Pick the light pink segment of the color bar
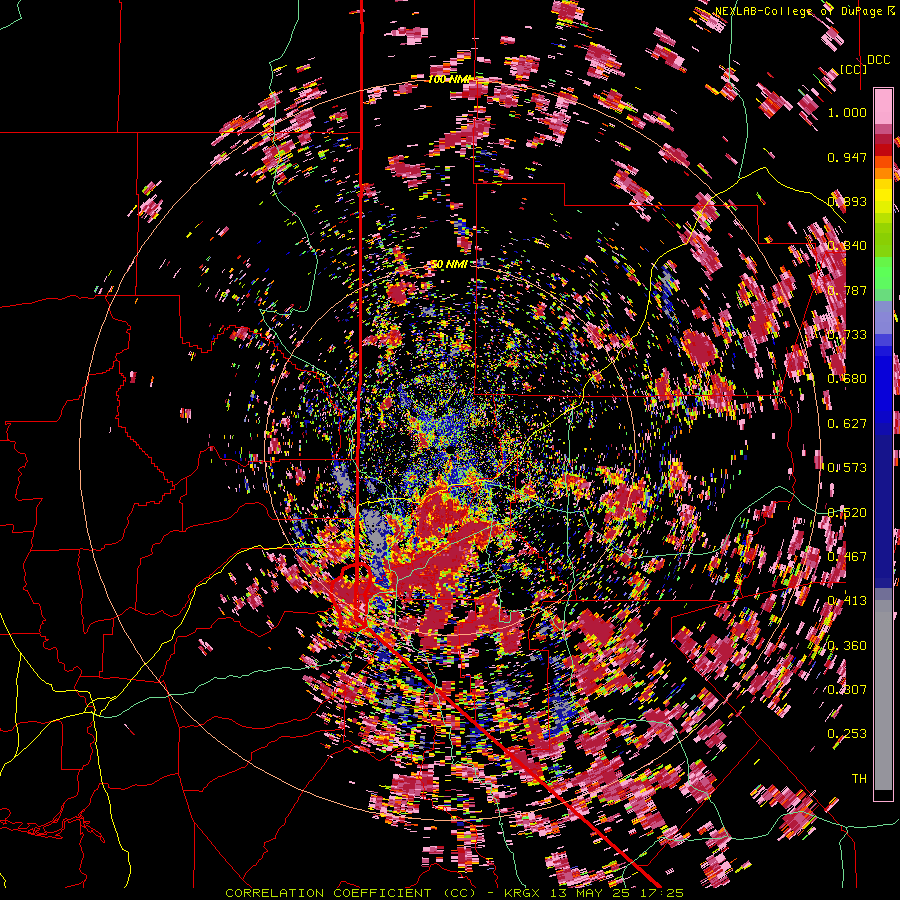Screen dimensions: 900x900 [883, 106]
